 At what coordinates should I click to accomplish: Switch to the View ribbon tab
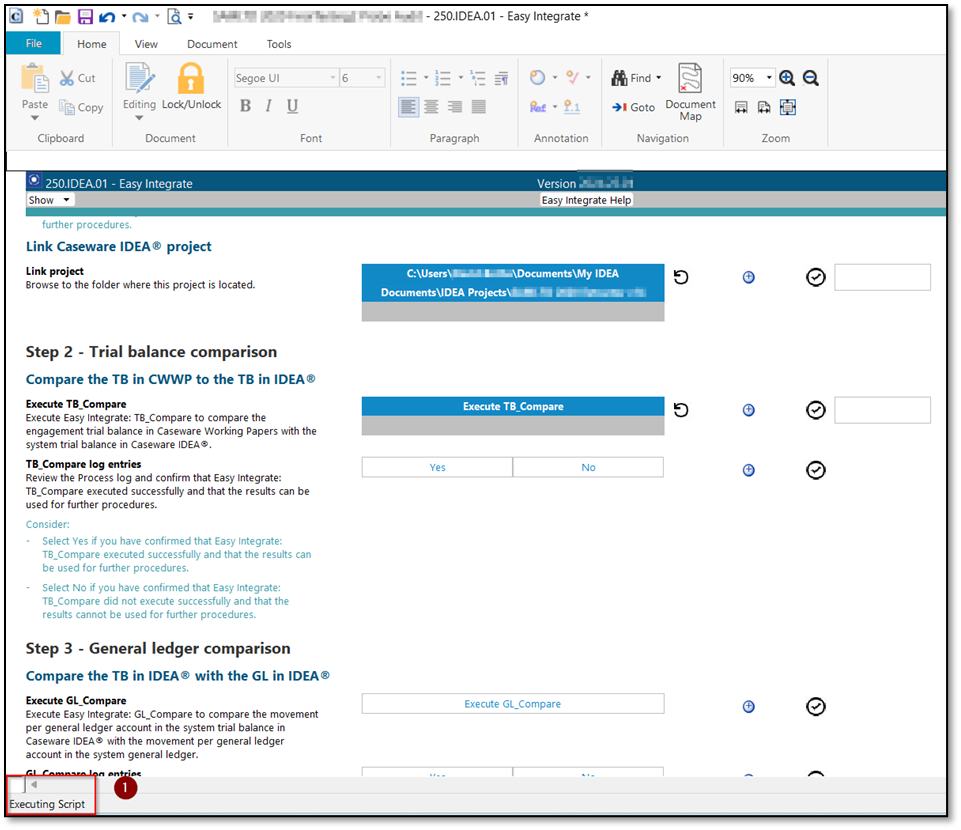point(146,44)
